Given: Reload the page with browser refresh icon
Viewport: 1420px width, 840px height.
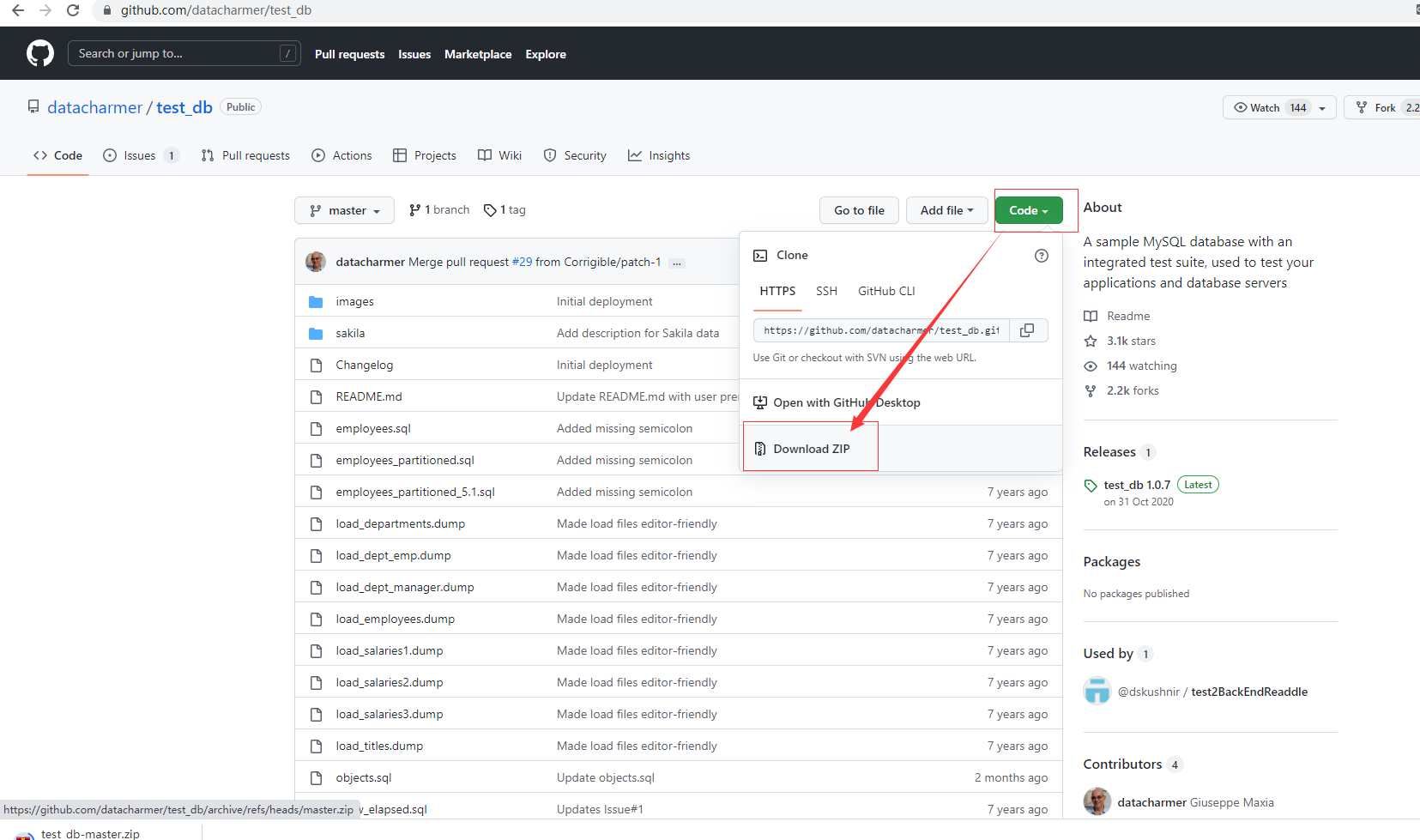Looking at the screenshot, I should 73,10.
